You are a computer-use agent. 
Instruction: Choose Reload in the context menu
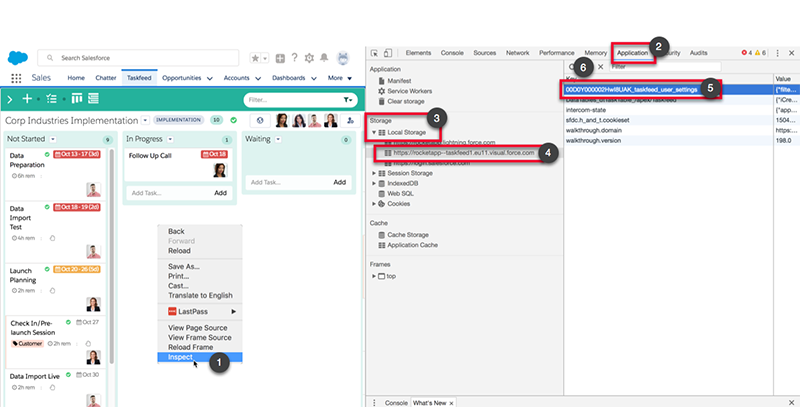tap(199, 250)
